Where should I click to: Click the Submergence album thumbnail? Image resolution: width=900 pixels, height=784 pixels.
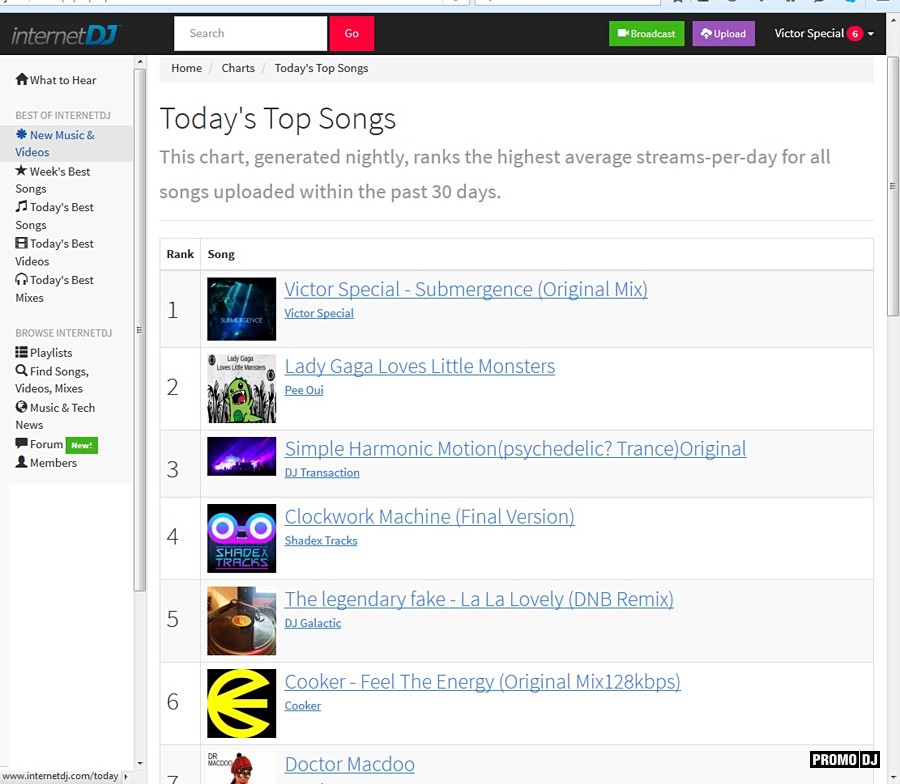[241, 309]
